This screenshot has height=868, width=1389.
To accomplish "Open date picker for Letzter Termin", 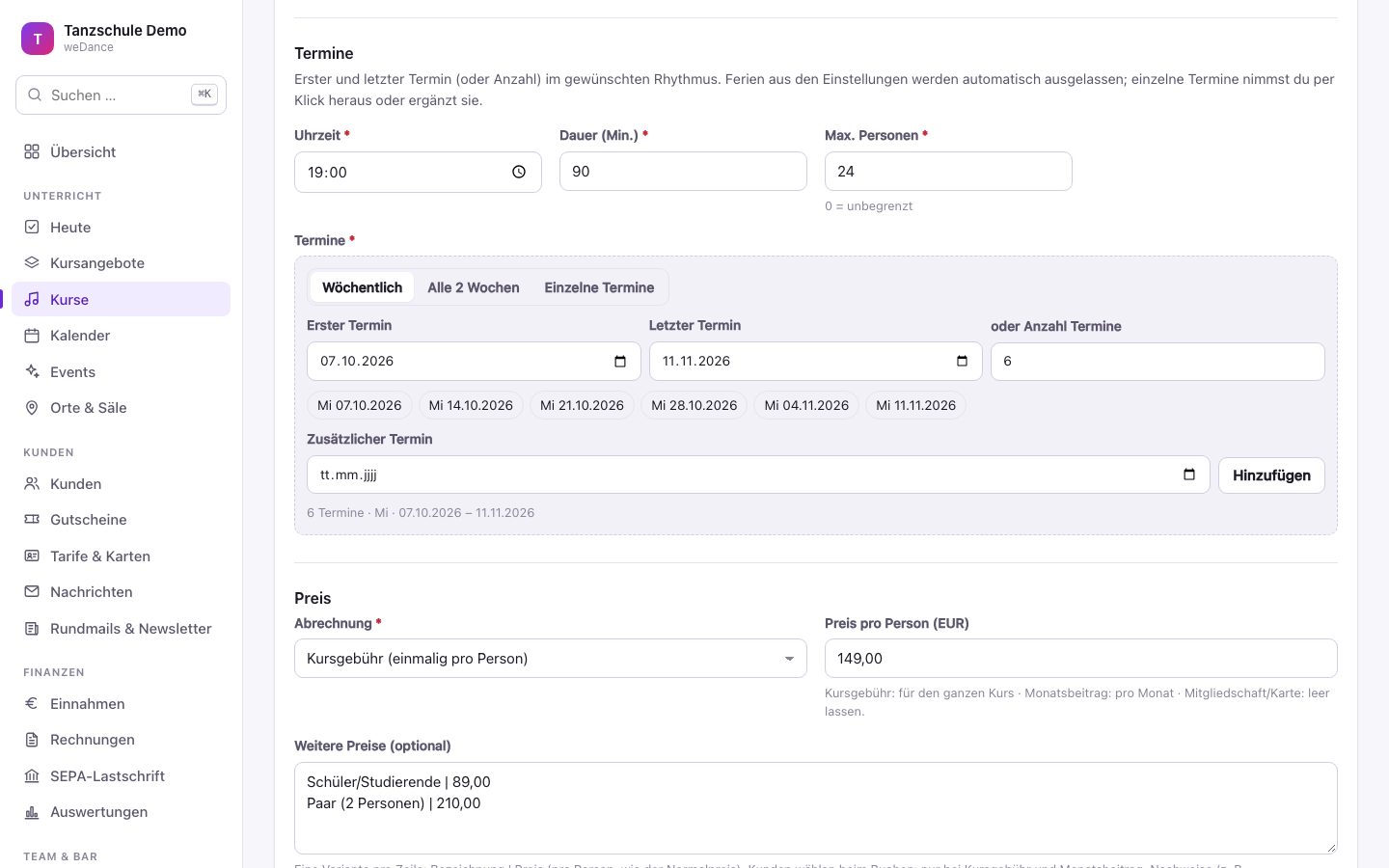I will point(962,361).
